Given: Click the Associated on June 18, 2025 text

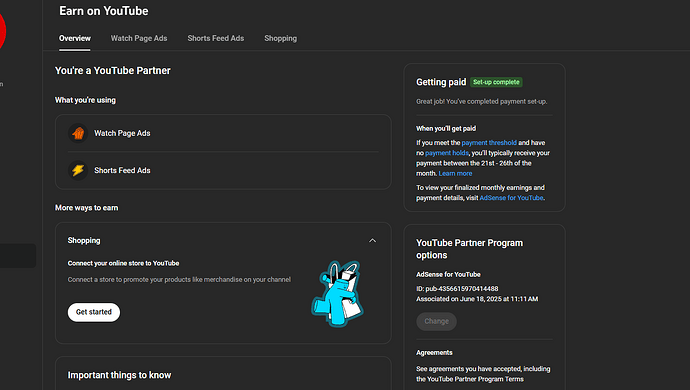Looking at the screenshot, I should pyautogui.click(x=477, y=299).
